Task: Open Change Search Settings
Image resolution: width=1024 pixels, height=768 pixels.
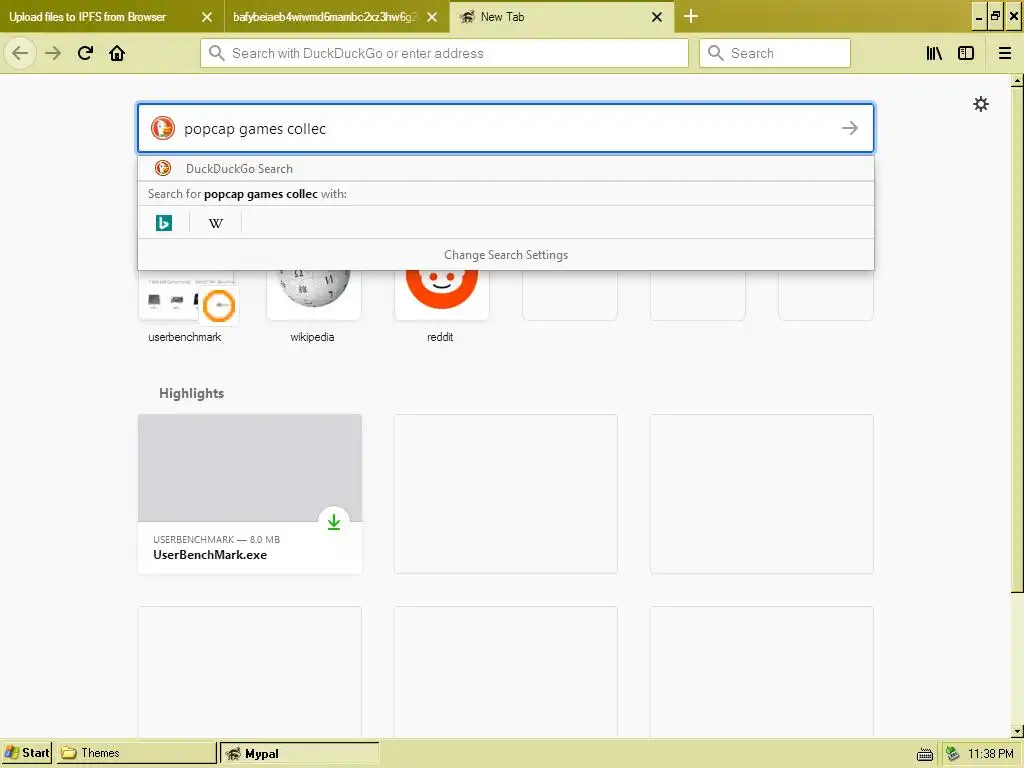Action: (505, 255)
